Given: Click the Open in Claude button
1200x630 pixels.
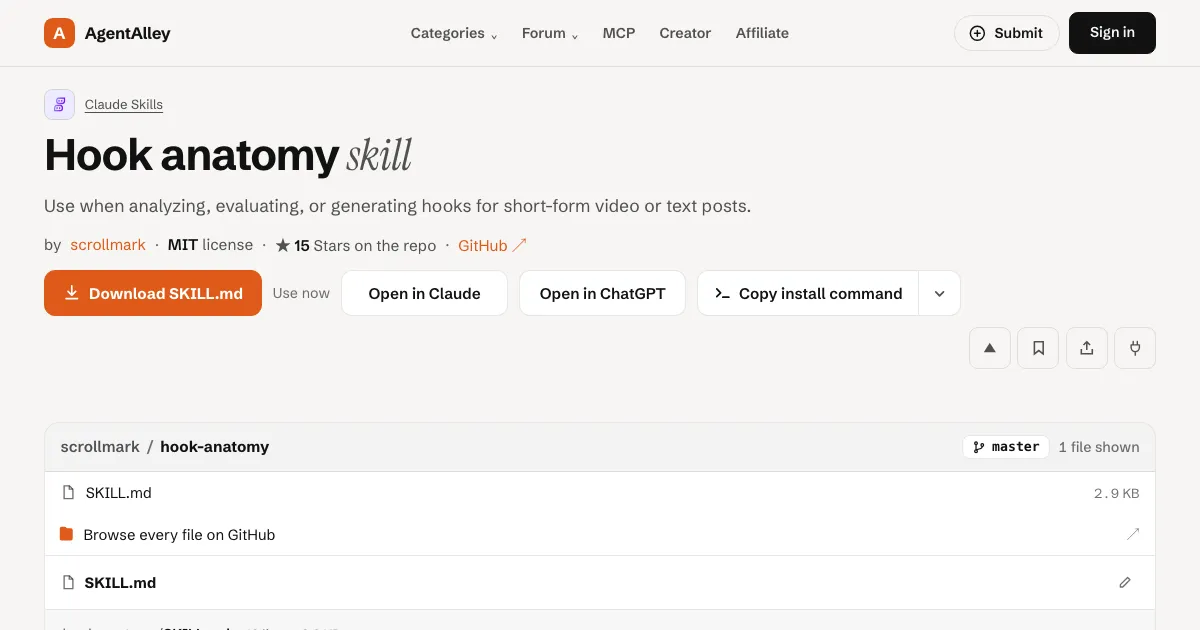Looking at the screenshot, I should point(424,293).
